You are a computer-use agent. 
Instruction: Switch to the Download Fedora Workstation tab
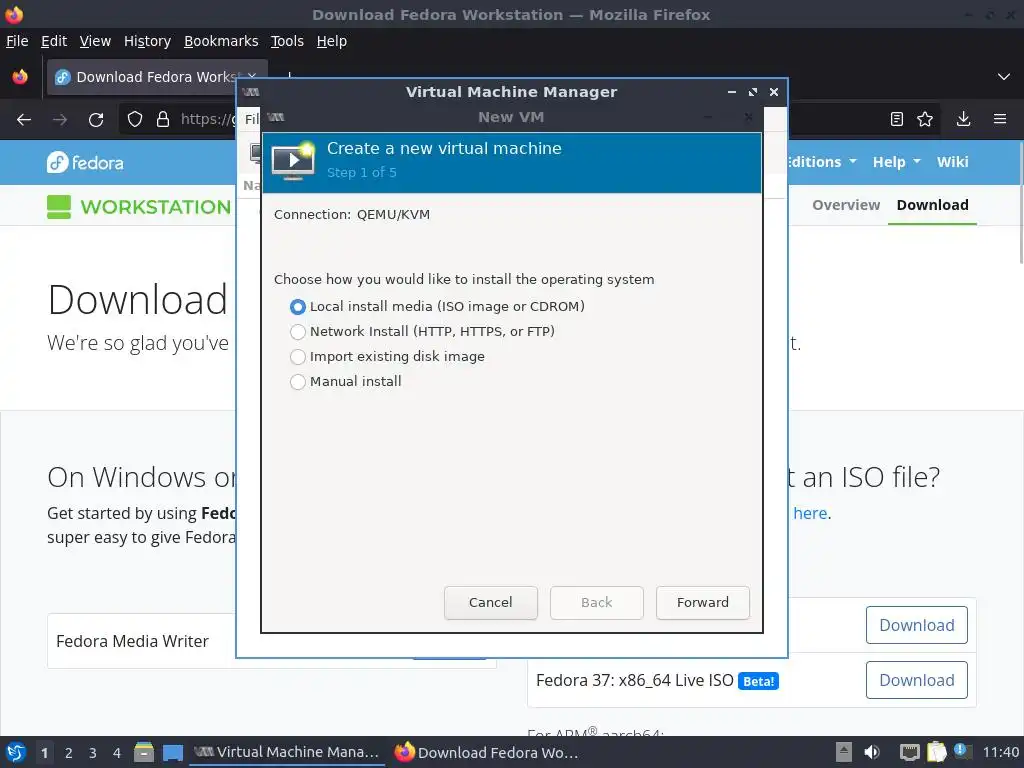coord(156,77)
